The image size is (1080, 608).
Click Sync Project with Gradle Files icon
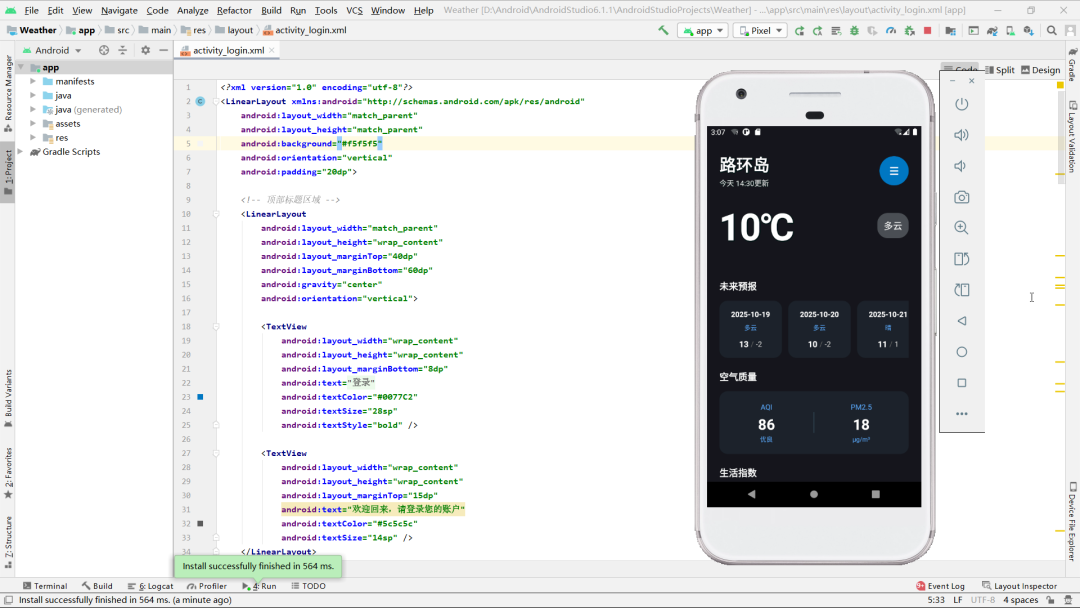pos(992,30)
